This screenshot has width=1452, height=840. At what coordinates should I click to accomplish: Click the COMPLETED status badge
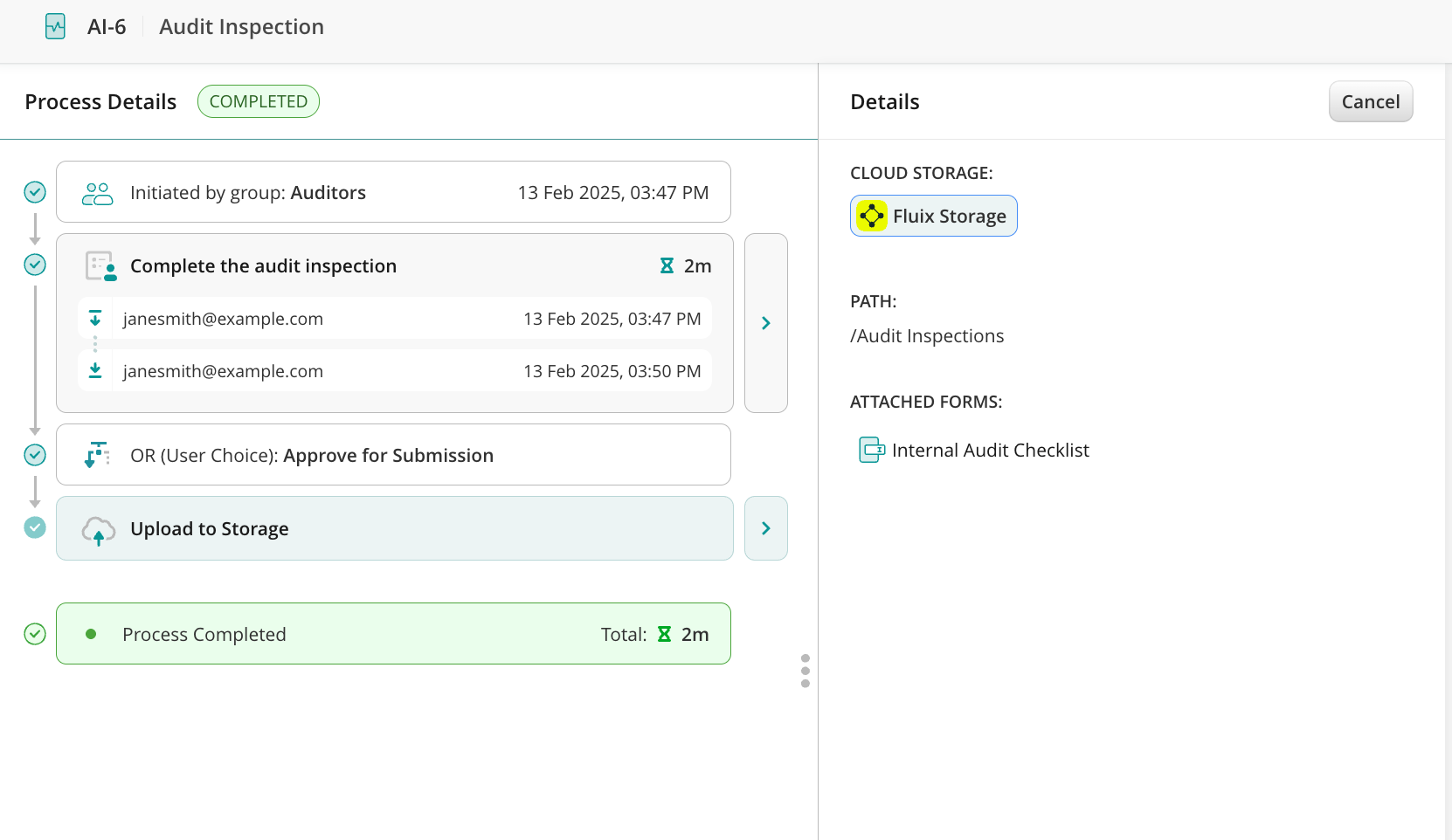(258, 102)
